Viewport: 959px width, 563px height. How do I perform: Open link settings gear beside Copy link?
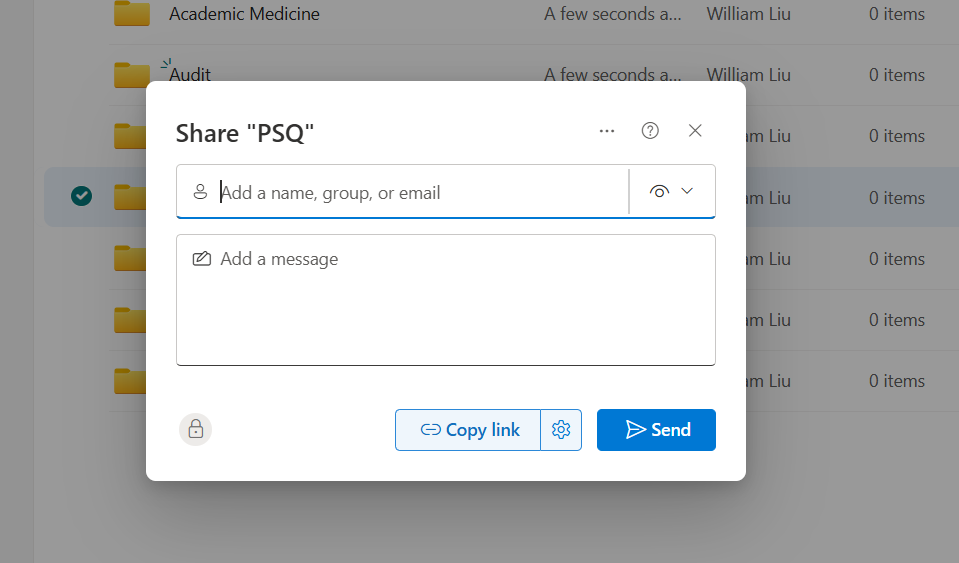click(561, 430)
